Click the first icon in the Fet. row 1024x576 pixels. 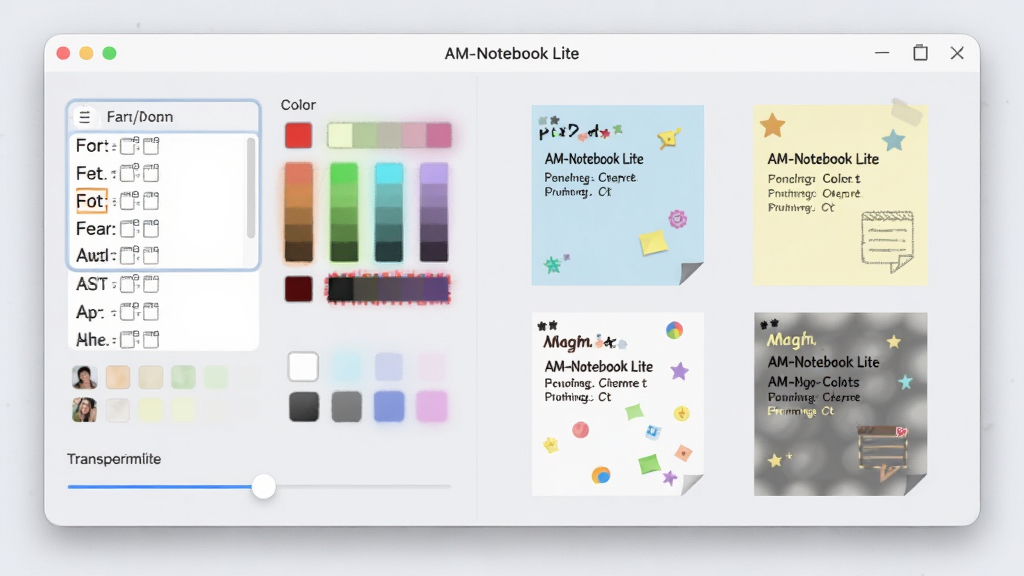[x=129, y=173]
